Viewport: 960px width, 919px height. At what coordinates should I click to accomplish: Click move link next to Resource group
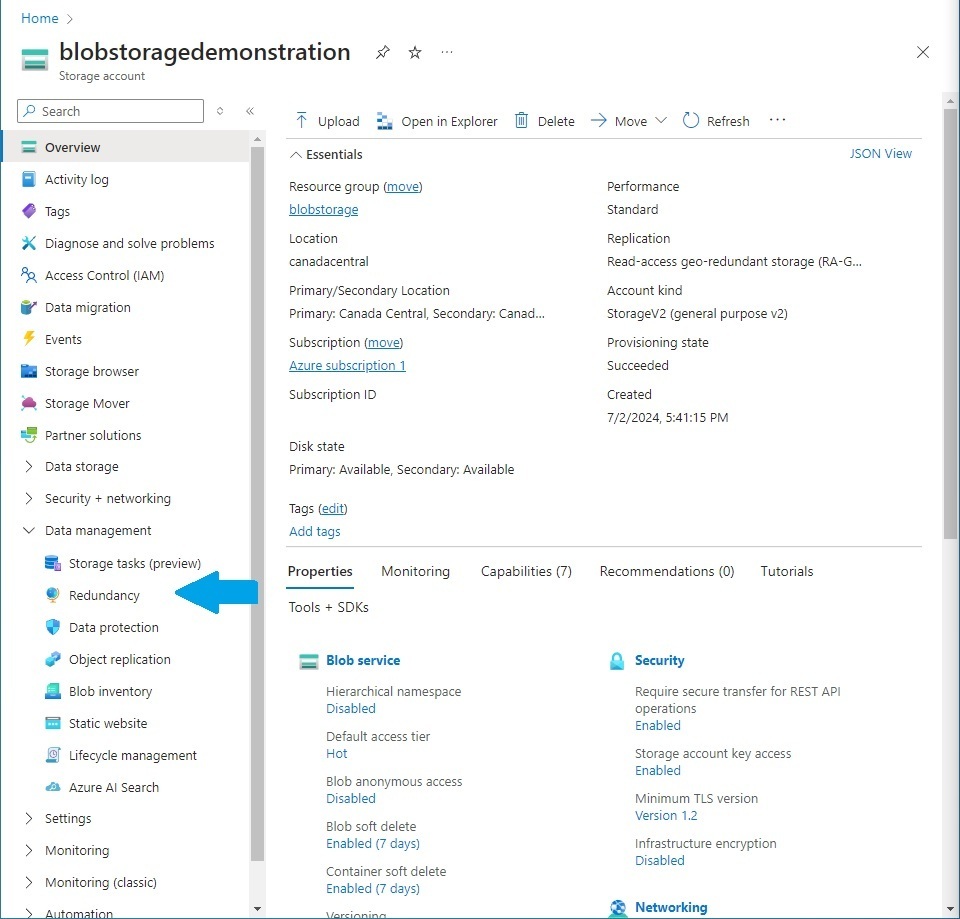[x=403, y=187]
